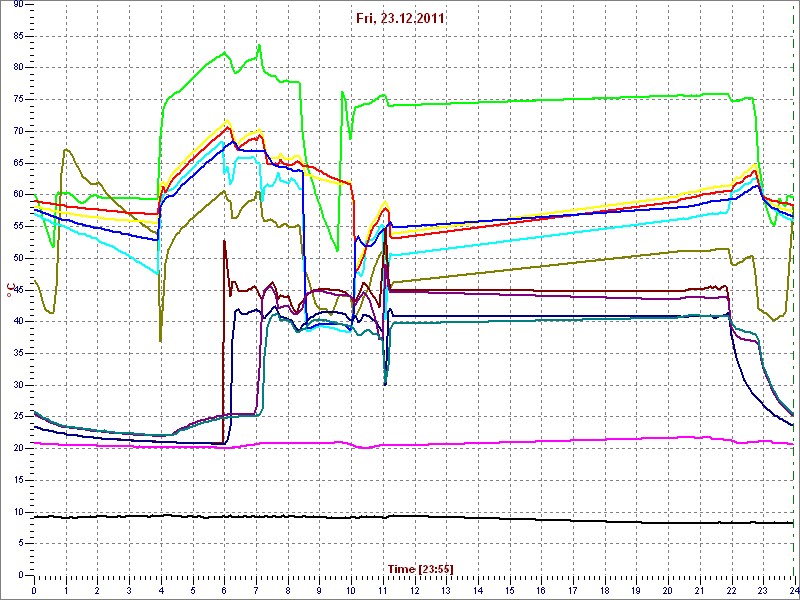Image resolution: width=800 pixels, height=600 pixels.
Task: Select the 40 value on the temperature axis
Action: pyautogui.click(x=18, y=321)
